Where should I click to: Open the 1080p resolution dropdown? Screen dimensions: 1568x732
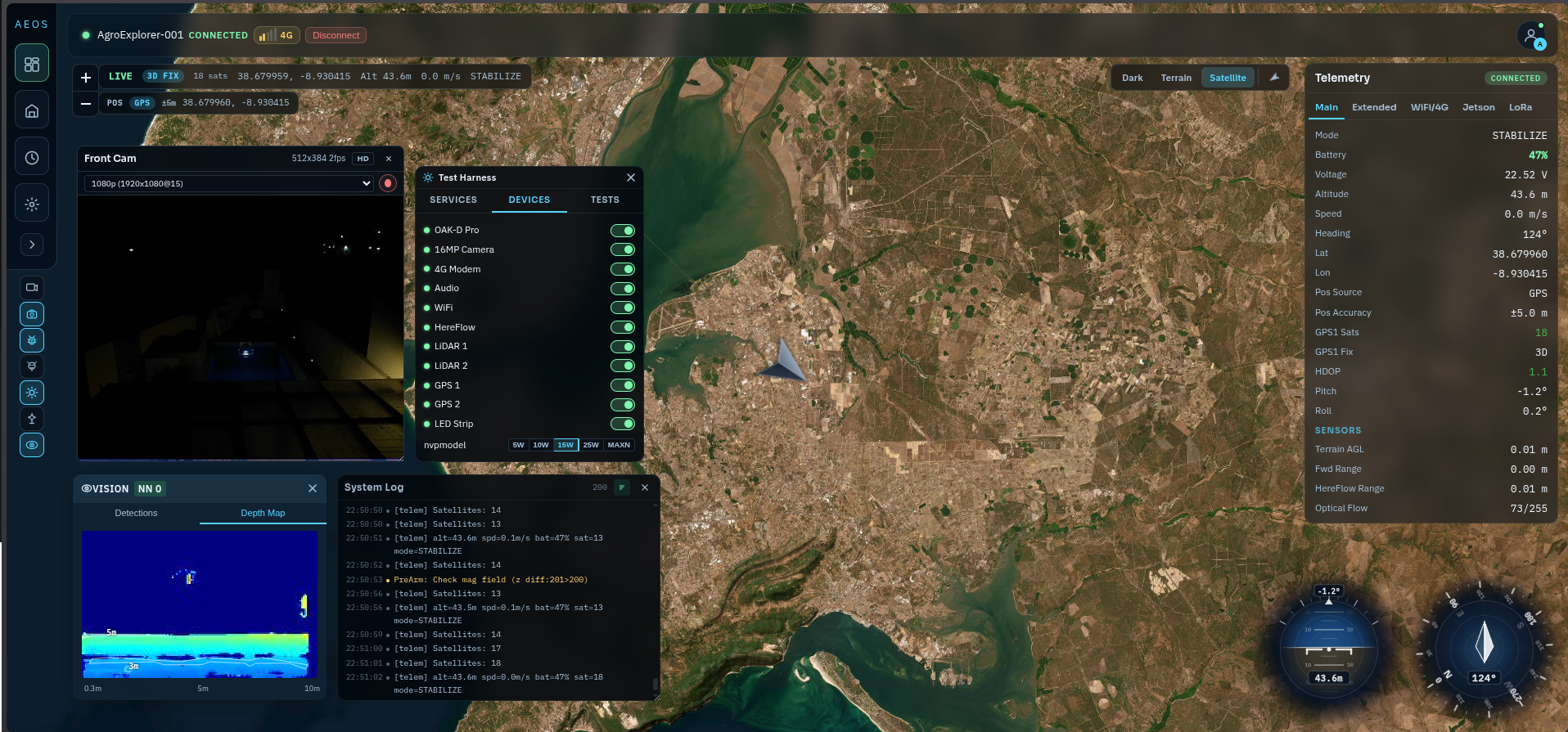pyautogui.click(x=229, y=183)
